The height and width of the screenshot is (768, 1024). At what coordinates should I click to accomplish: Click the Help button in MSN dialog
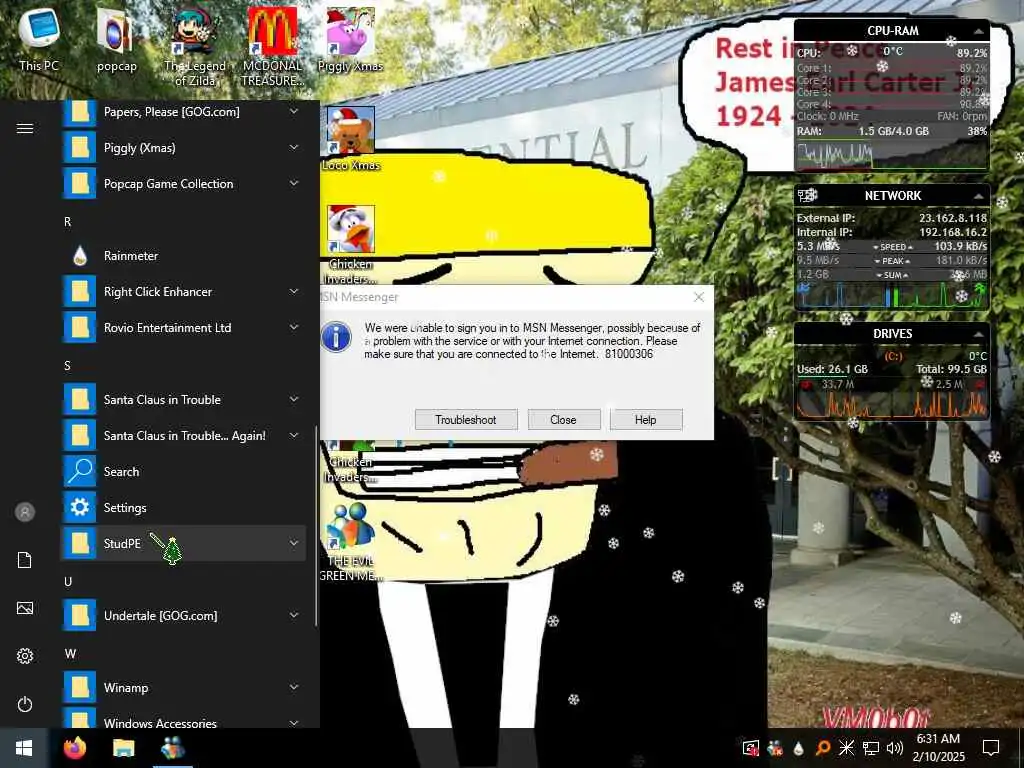click(645, 419)
